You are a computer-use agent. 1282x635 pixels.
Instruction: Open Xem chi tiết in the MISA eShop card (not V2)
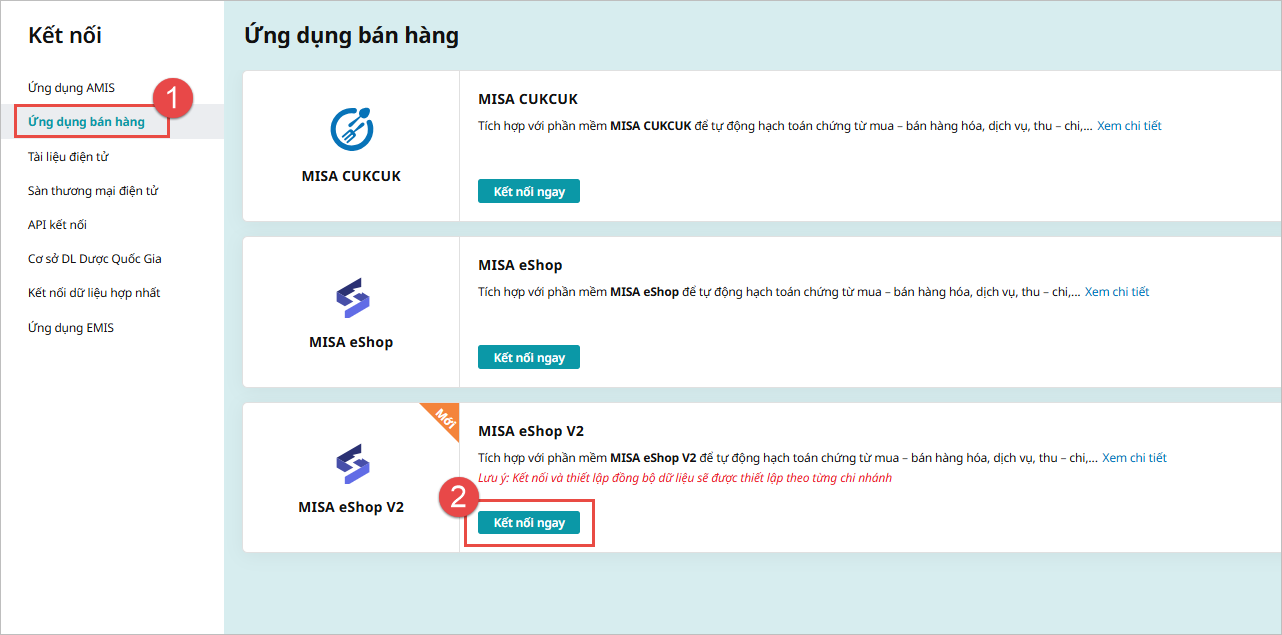(1117, 292)
